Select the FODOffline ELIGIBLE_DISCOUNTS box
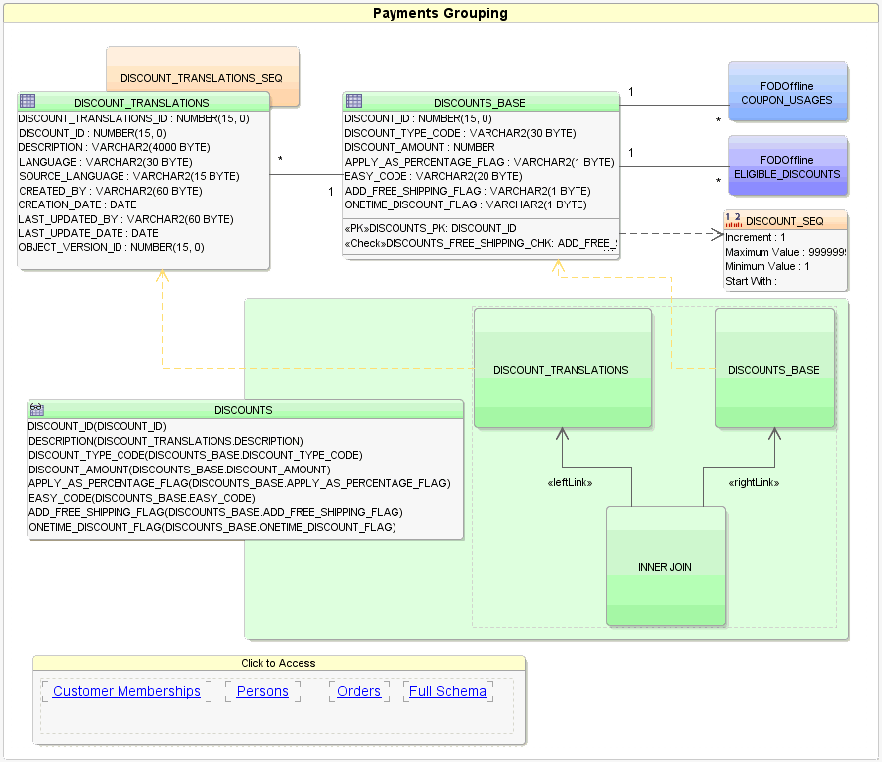882x762 pixels. tap(788, 166)
